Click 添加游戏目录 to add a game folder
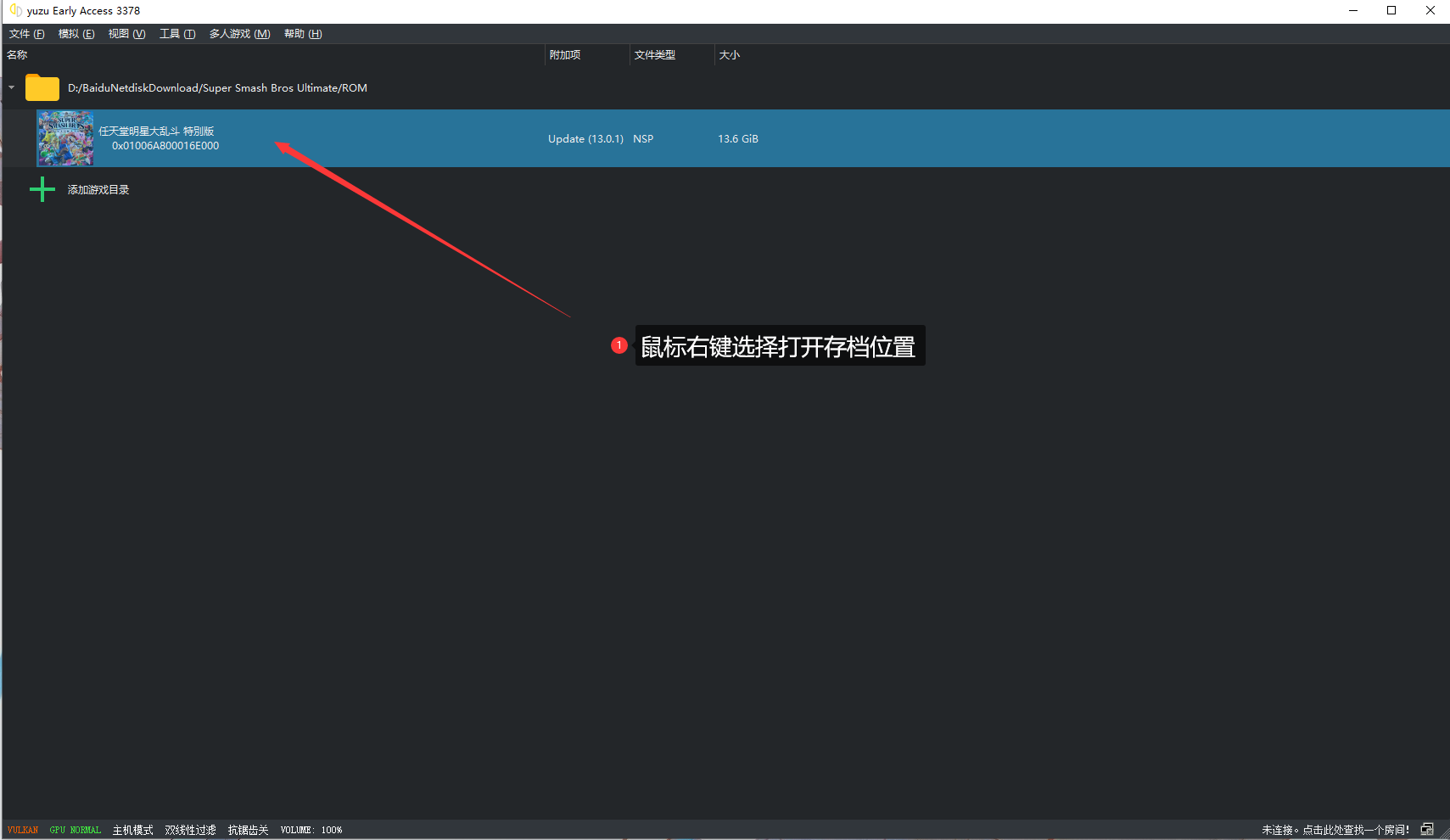 click(x=98, y=190)
